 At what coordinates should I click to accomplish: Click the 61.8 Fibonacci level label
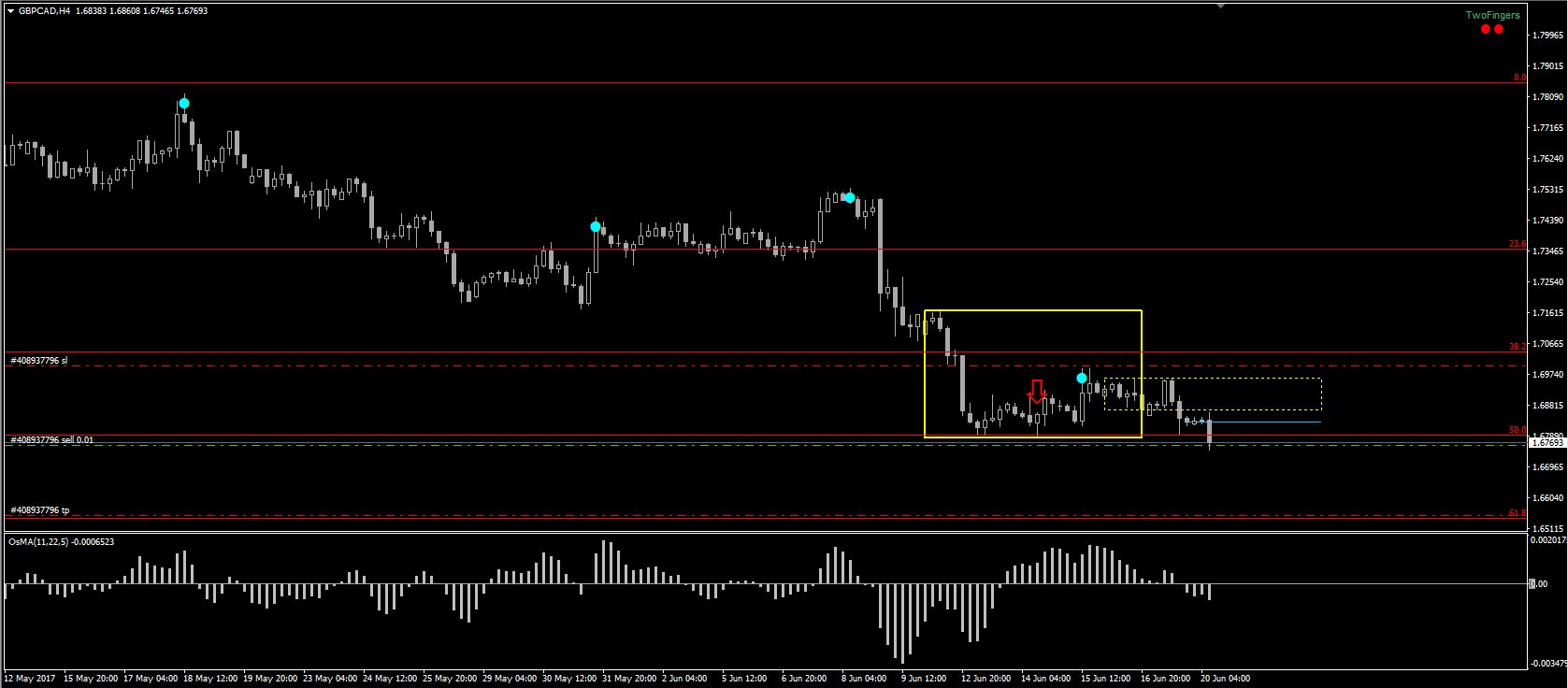pos(1518,512)
